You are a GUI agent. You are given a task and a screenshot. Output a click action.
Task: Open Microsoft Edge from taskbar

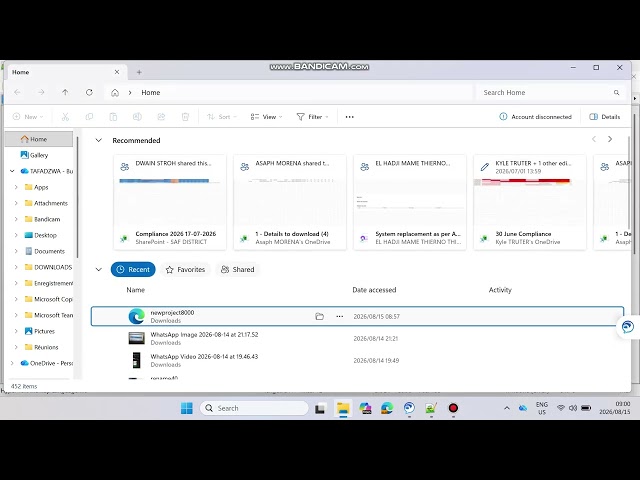point(387,408)
